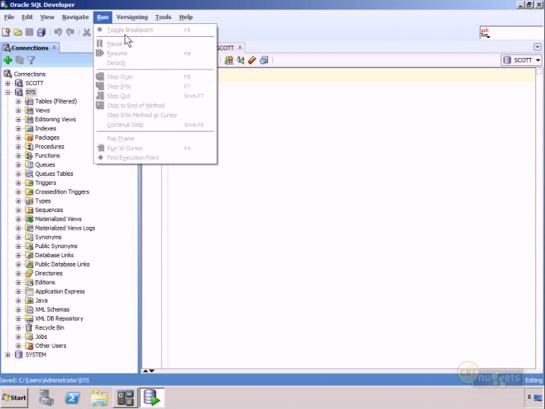This screenshot has height=409, width=545.
Task: Click the Start button
Action: point(14,398)
